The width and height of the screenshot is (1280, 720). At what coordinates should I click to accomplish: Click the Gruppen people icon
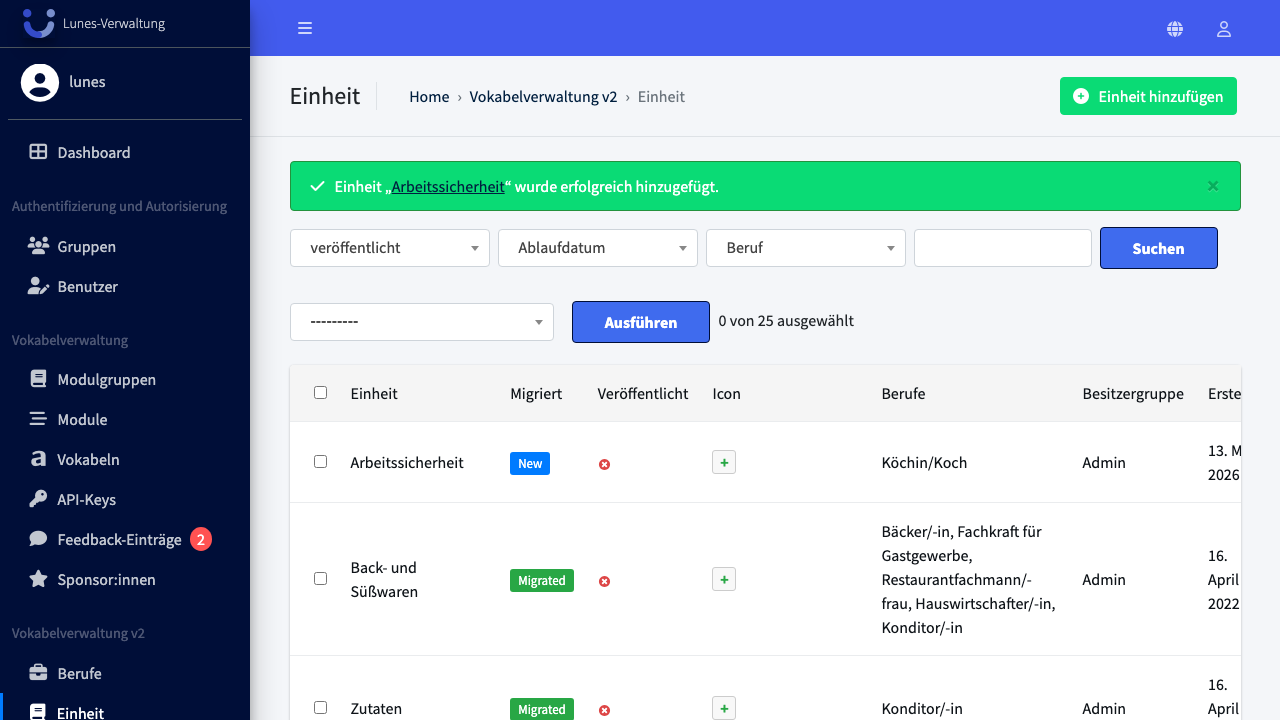(38, 246)
